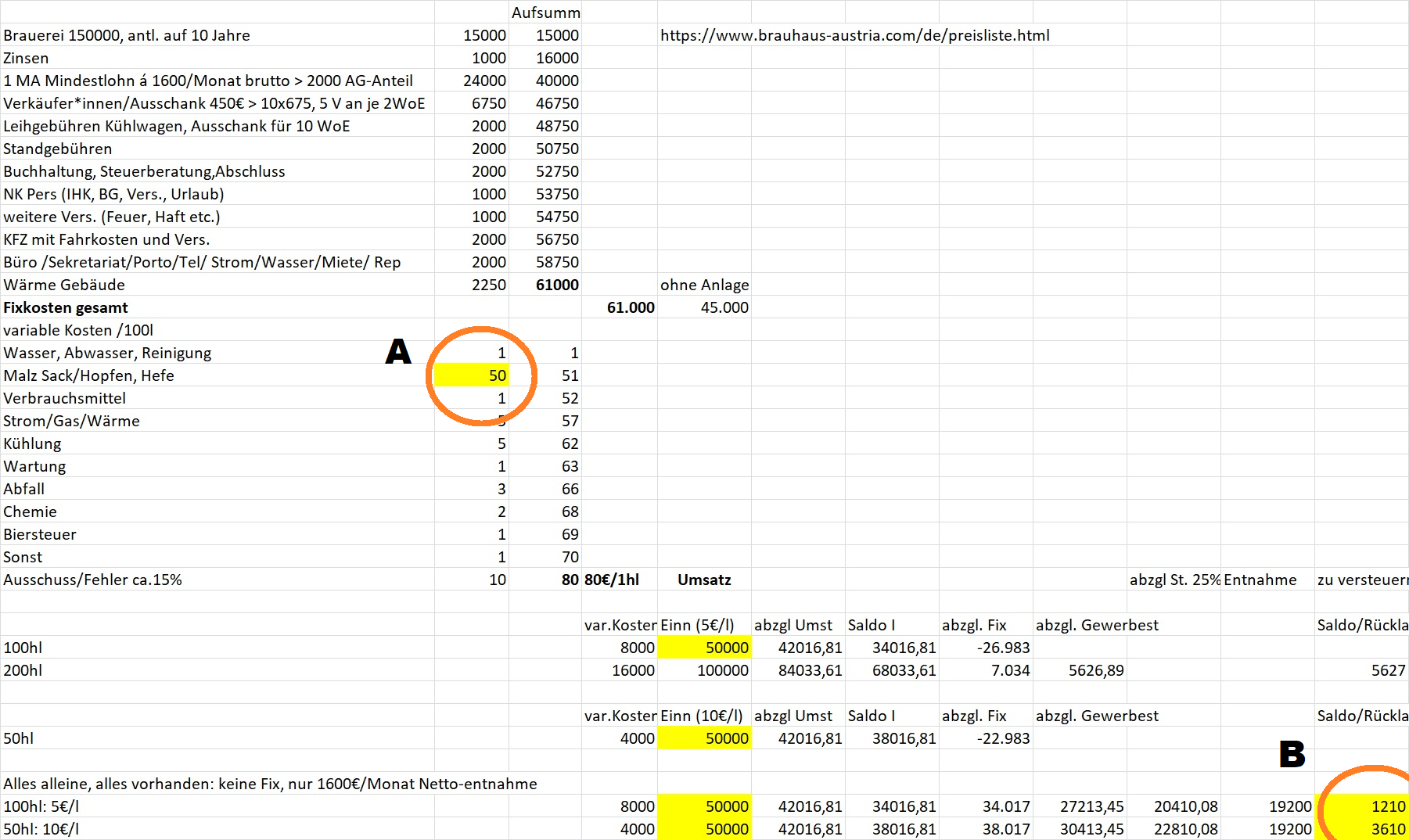Select the Biersteuer row label
The height and width of the screenshot is (840, 1409).
[40, 534]
